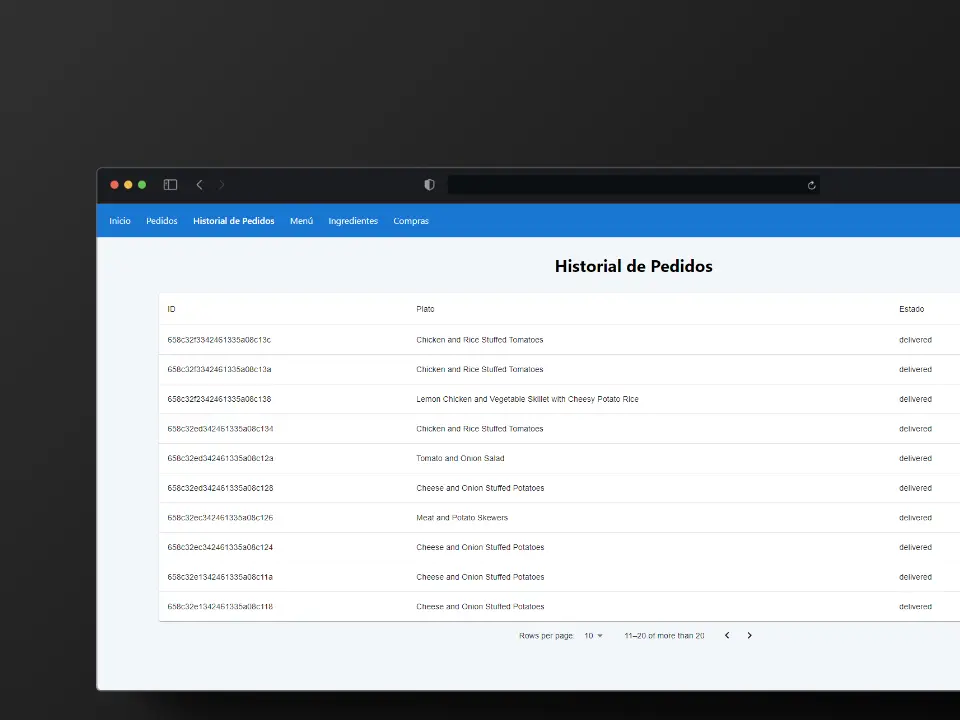Viewport: 960px width, 720px height.
Task: Select order ID ending in c13c
Action: pos(219,340)
